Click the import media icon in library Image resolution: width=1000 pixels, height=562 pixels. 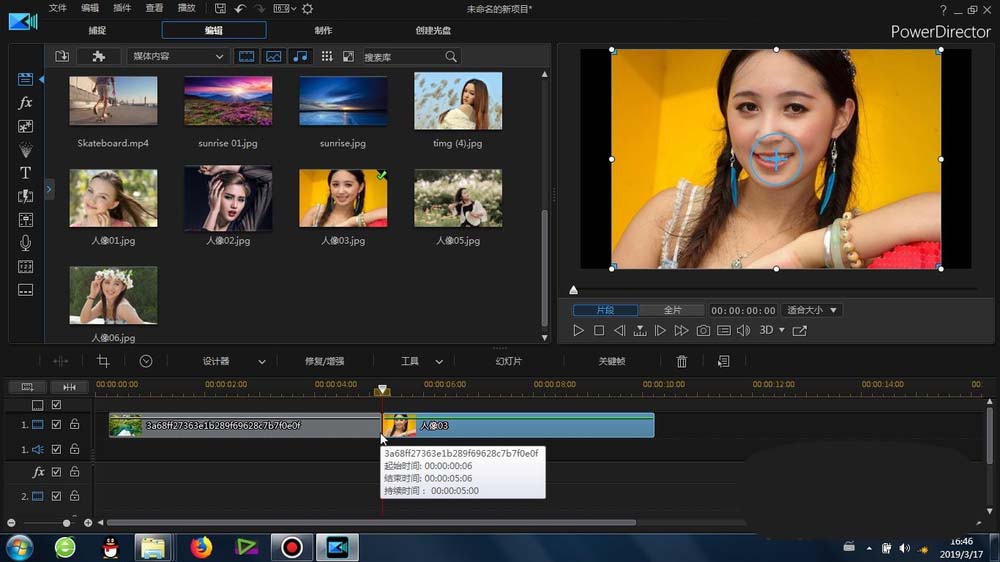(62, 57)
